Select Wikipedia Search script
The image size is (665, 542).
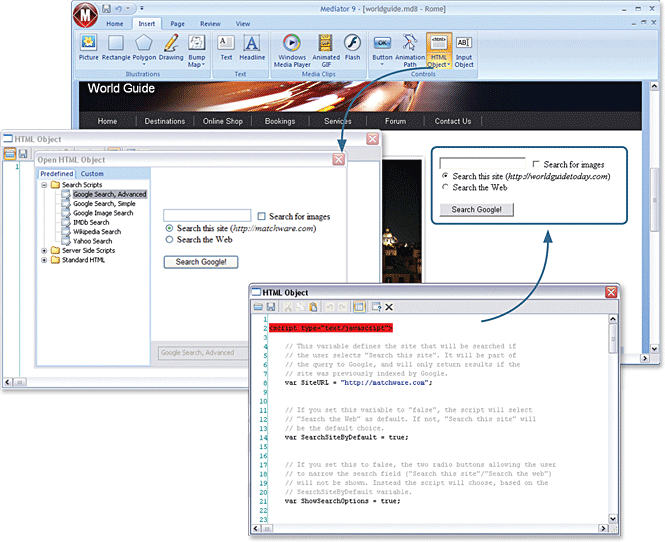pos(97,232)
